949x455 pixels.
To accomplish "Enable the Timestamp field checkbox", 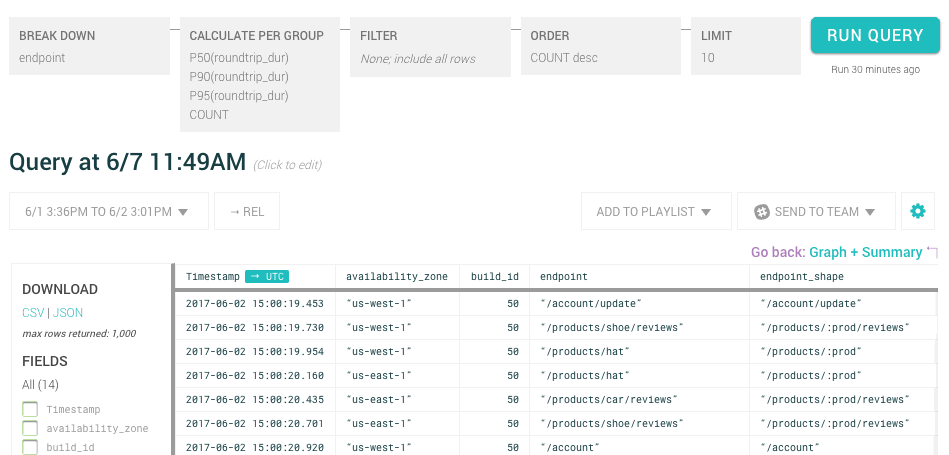I will 30,409.
